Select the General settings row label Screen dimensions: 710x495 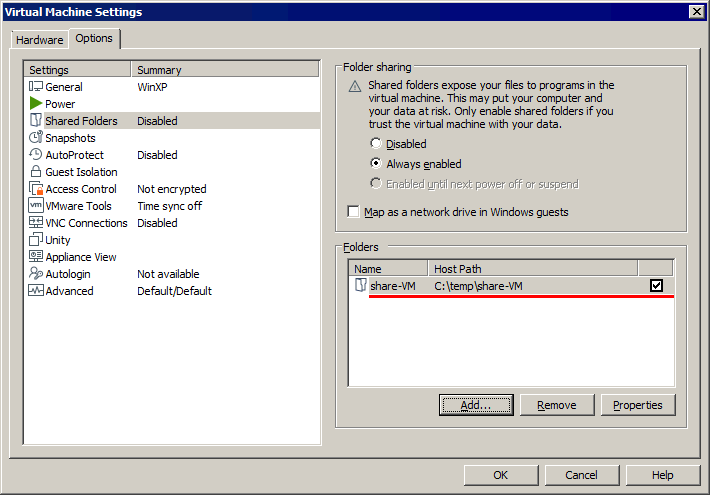coord(64,87)
